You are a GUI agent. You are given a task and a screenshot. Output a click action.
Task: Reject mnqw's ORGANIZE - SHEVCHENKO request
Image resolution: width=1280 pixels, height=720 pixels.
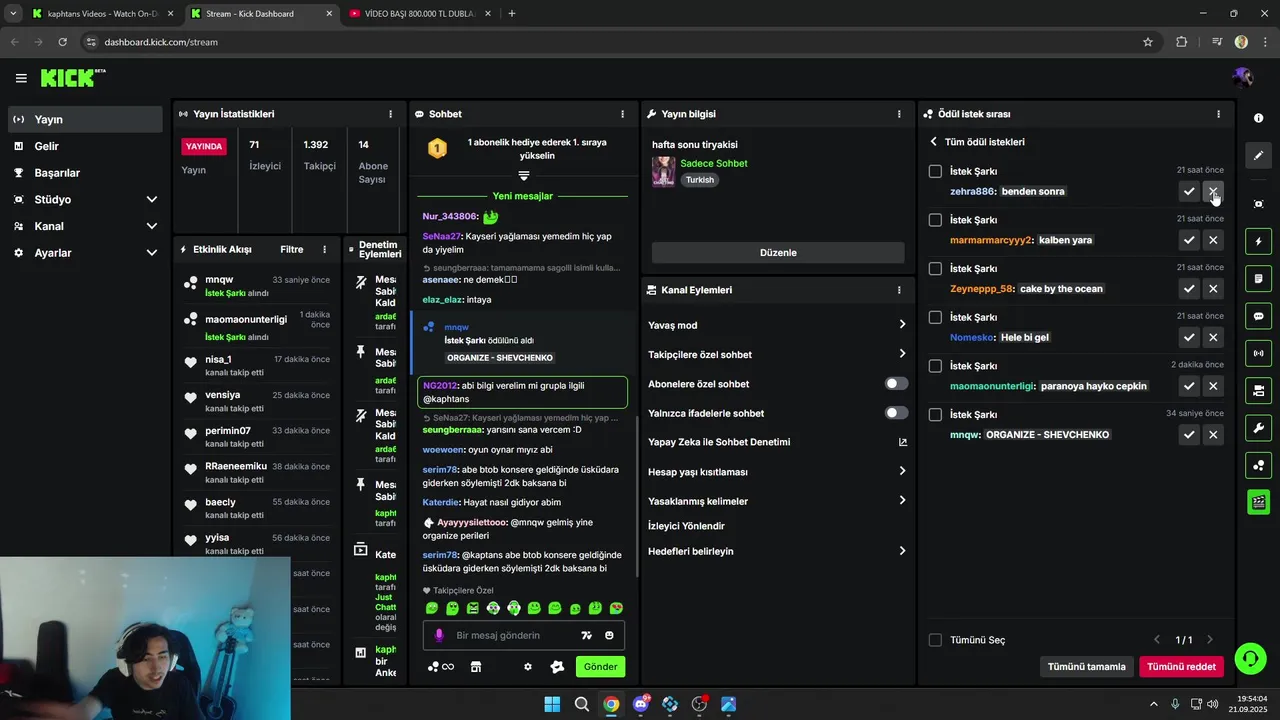pyautogui.click(x=1213, y=435)
